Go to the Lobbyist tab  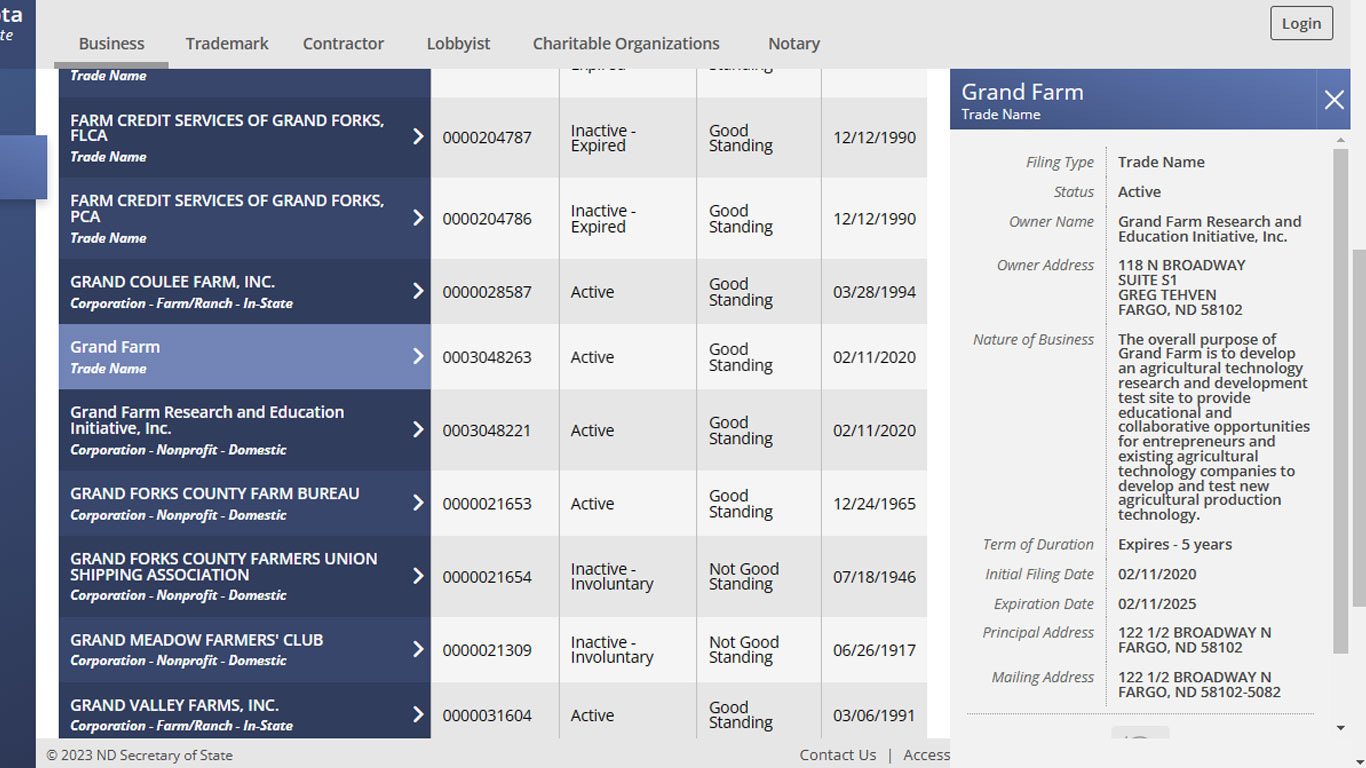pyautogui.click(x=458, y=44)
